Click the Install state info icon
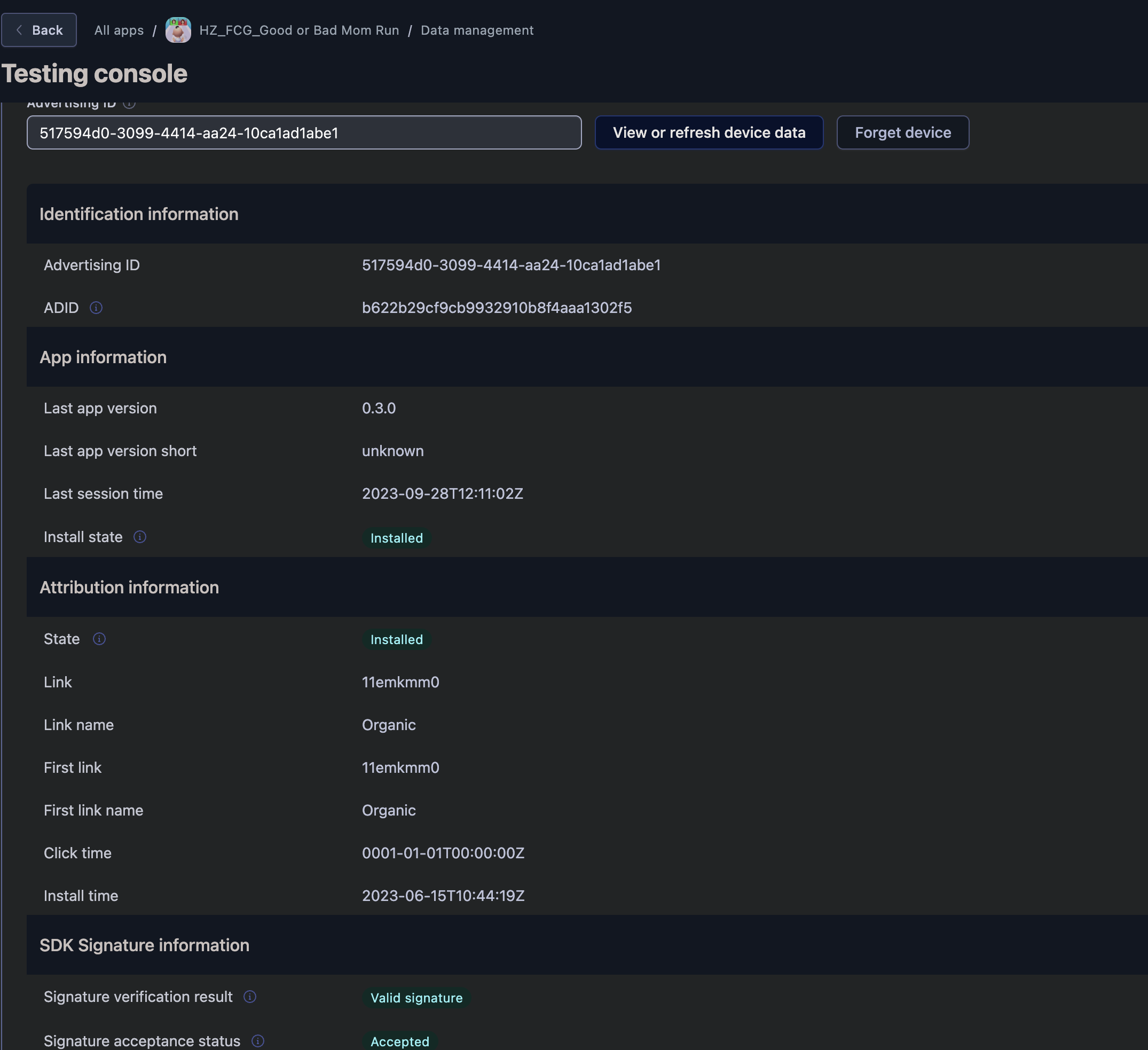 [x=139, y=537]
